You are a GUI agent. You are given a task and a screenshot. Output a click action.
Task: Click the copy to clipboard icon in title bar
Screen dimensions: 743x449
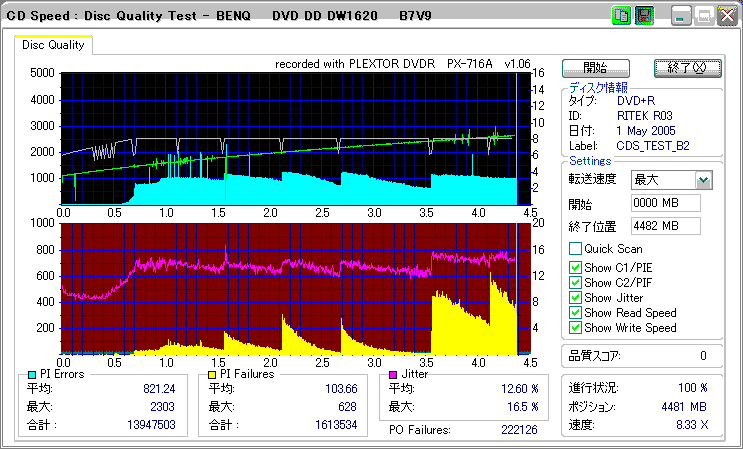point(621,16)
